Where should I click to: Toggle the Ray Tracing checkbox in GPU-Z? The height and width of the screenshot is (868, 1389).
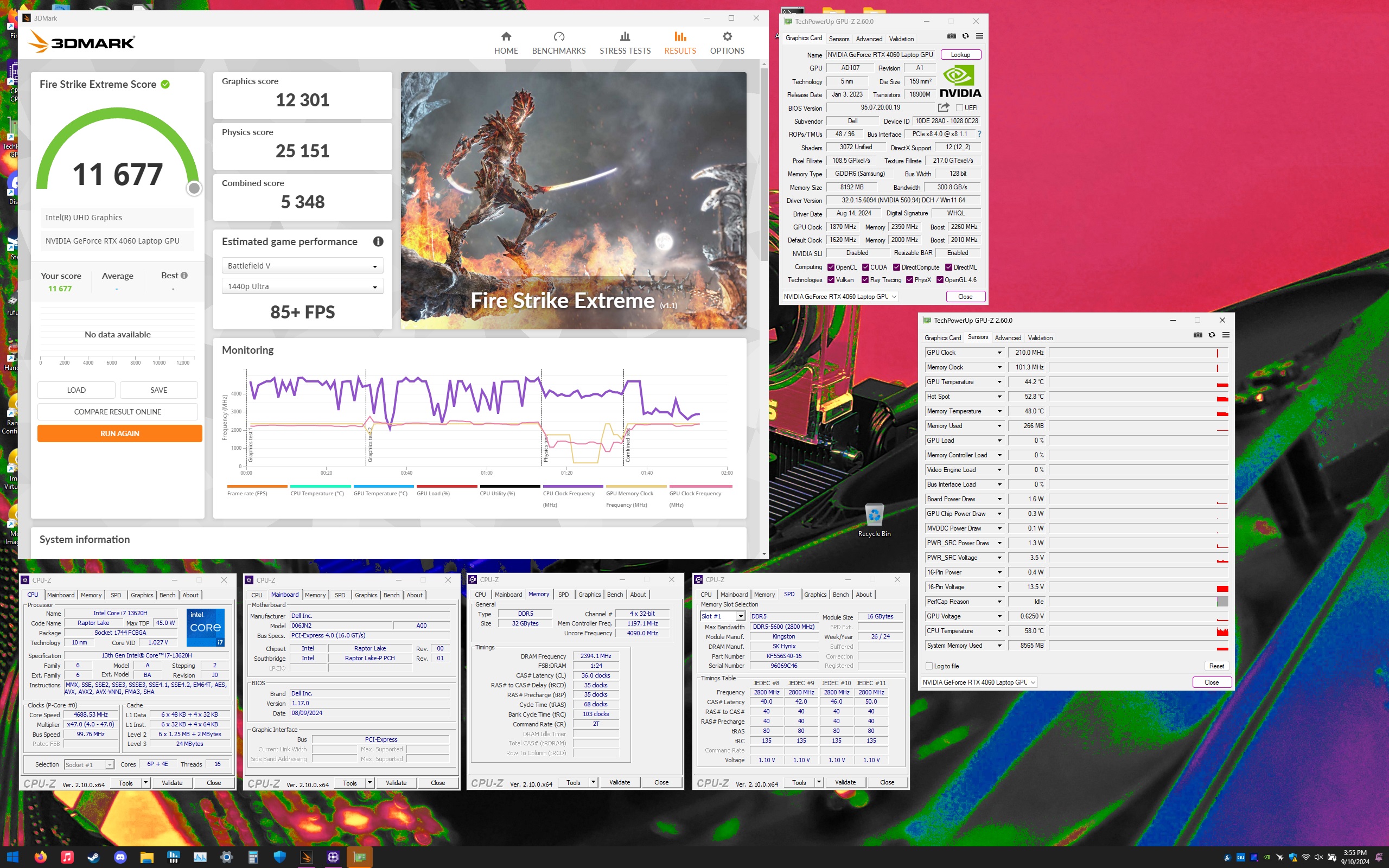pyautogui.click(x=865, y=280)
